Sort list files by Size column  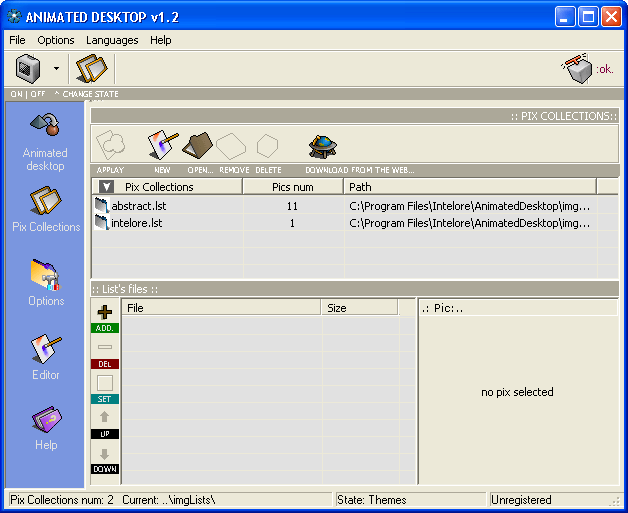359,308
